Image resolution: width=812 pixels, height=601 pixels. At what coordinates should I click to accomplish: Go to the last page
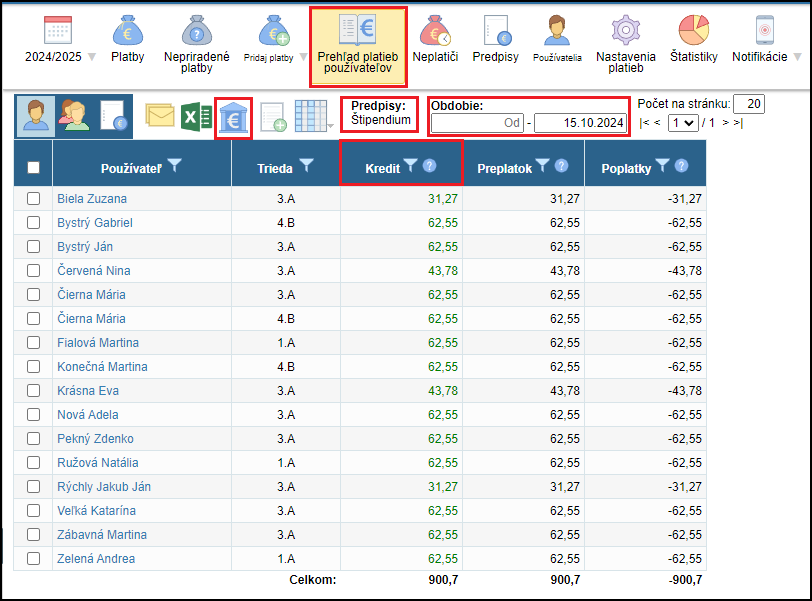[738, 123]
